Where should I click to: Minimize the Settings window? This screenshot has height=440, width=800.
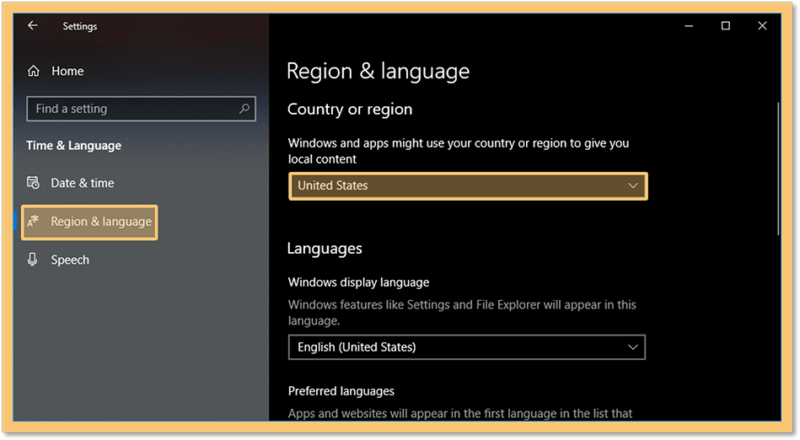[689, 26]
